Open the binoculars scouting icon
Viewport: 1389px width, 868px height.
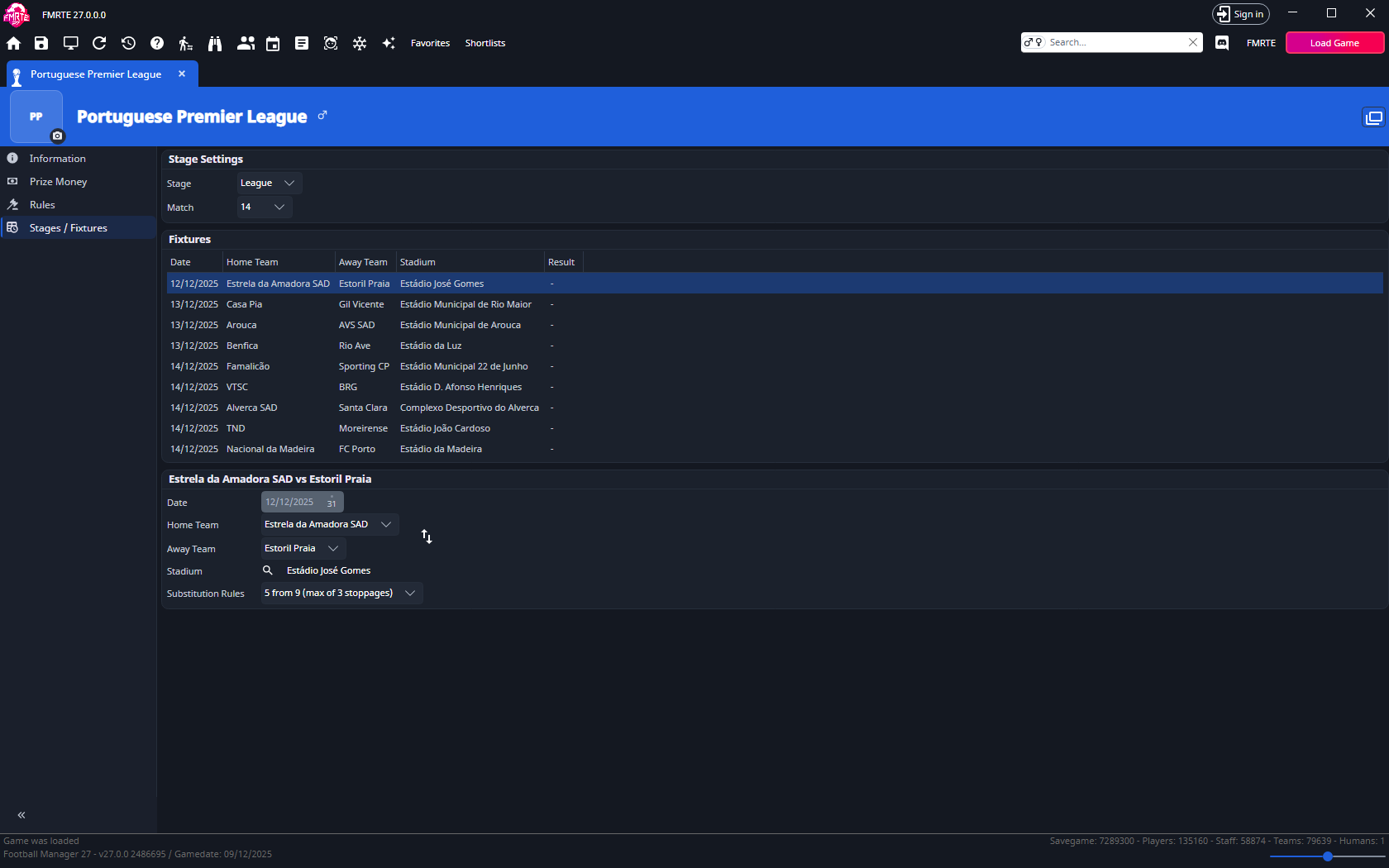[215, 43]
